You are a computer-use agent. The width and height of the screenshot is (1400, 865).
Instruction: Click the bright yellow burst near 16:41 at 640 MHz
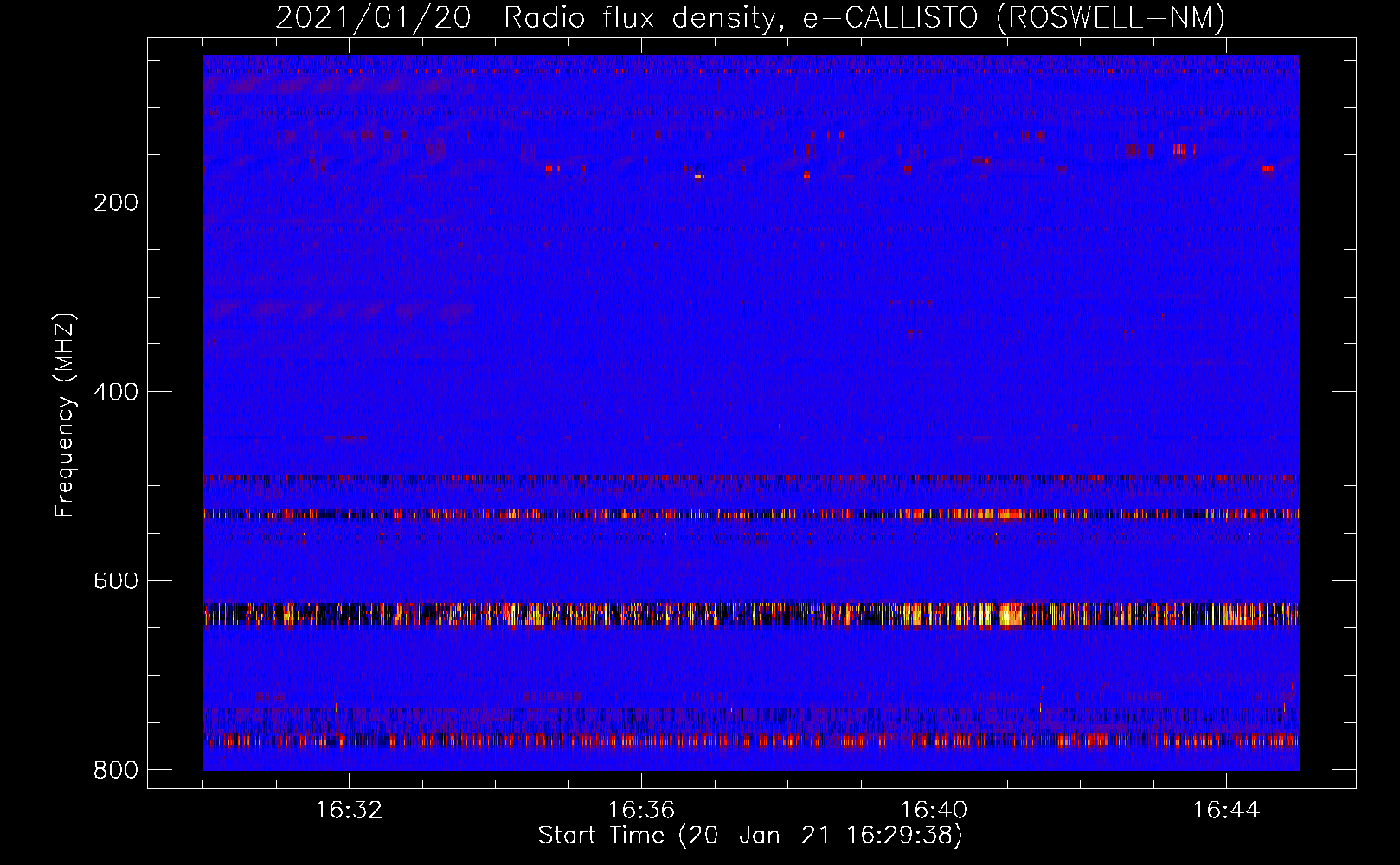click(x=1010, y=615)
